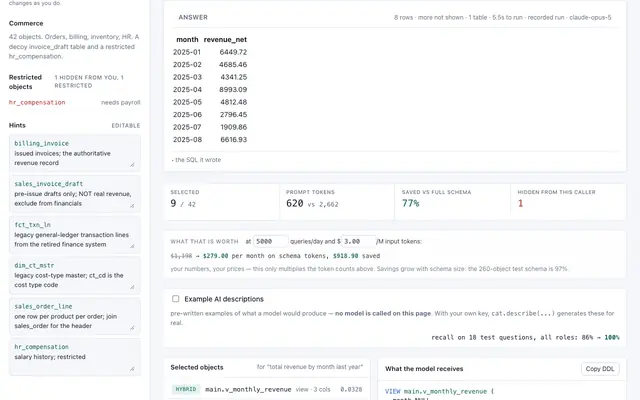Click the 2025-01 month cell
640x400 pixels.
pos(187,52)
